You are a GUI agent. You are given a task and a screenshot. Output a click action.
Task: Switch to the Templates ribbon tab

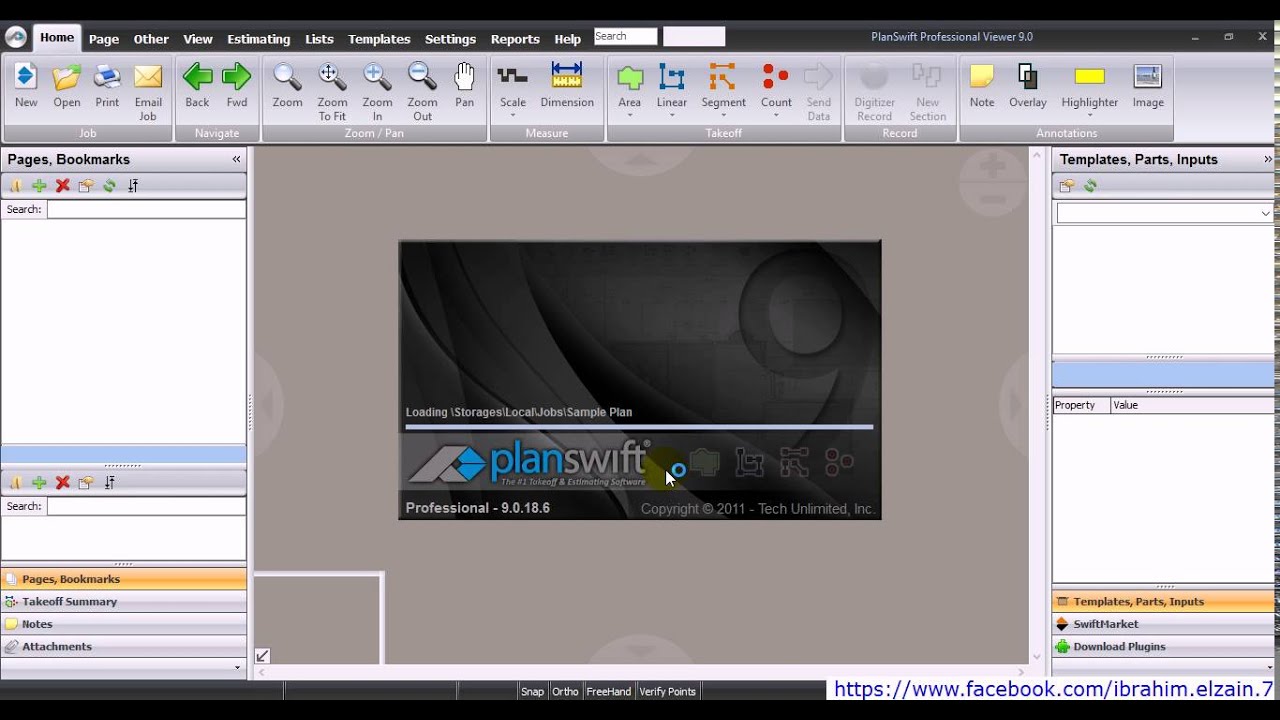pyautogui.click(x=379, y=39)
